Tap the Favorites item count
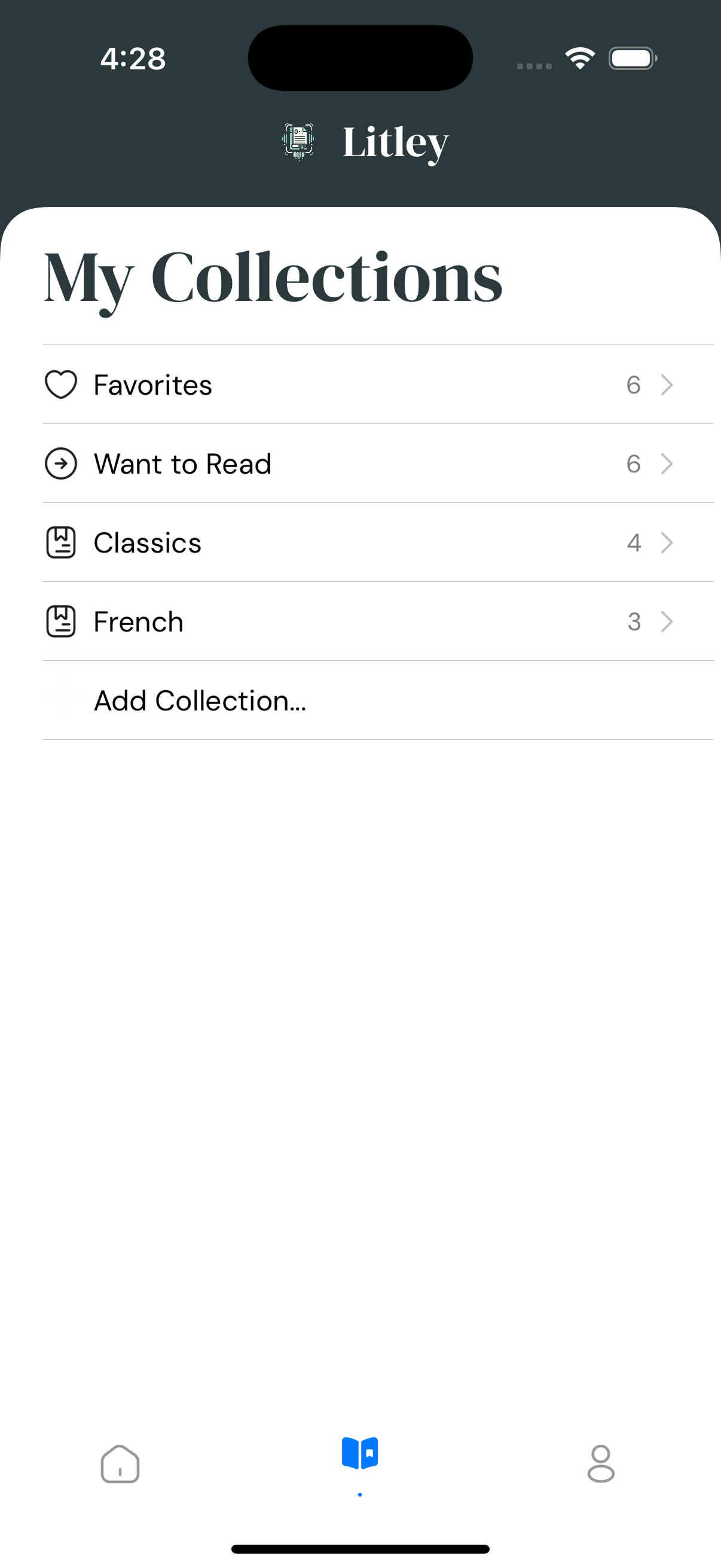Viewport: 721px width, 1568px height. (633, 385)
